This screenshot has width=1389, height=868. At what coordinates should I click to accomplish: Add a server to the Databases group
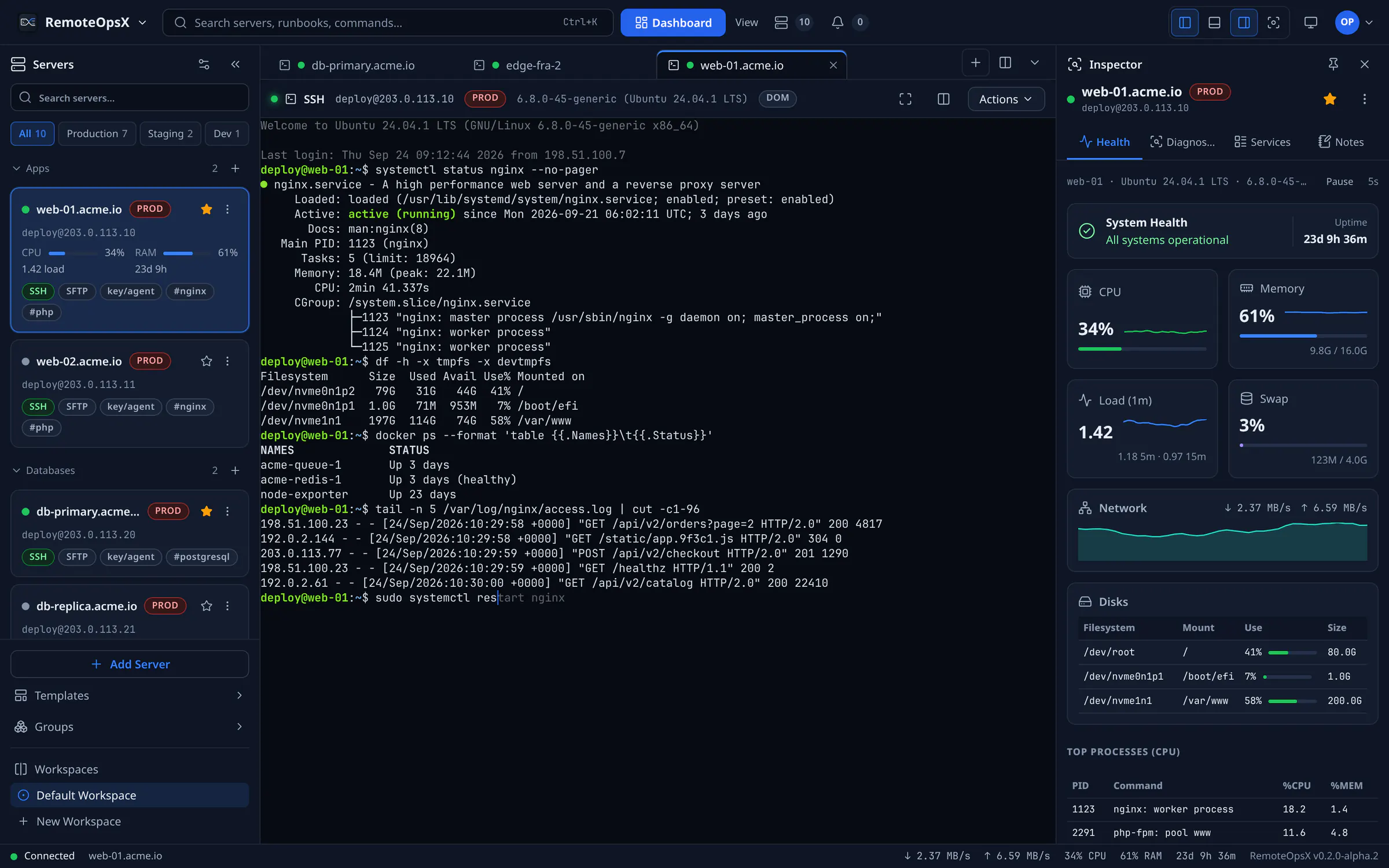[x=236, y=470]
